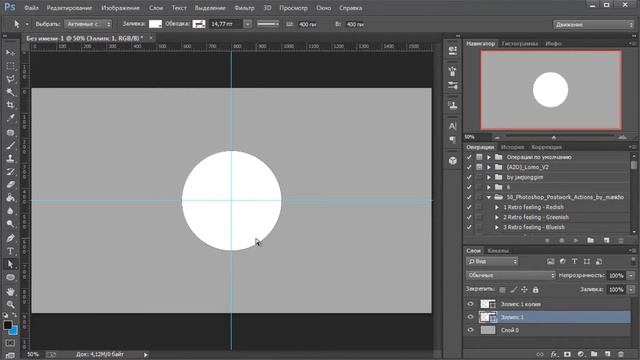Select the Brush tool
Screen dimensions: 640x360
(11, 145)
